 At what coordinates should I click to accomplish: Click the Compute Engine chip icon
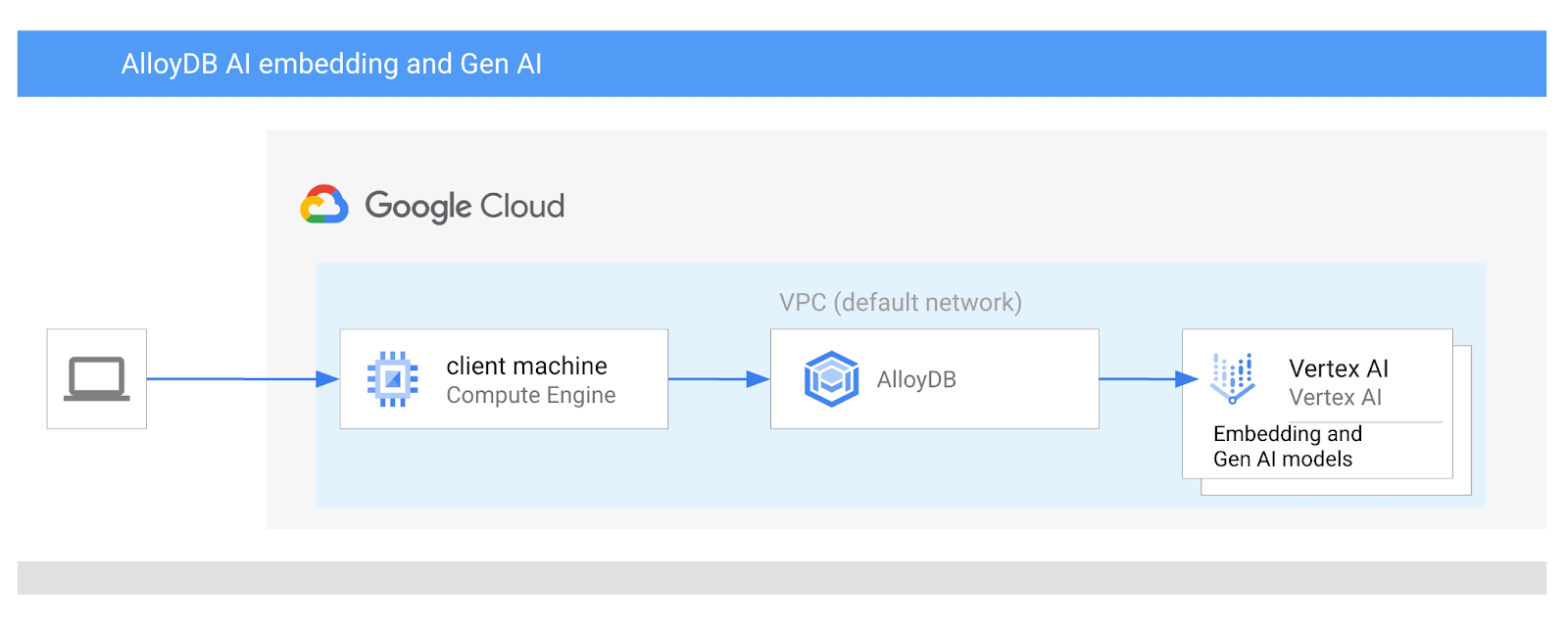click(392, 379)
